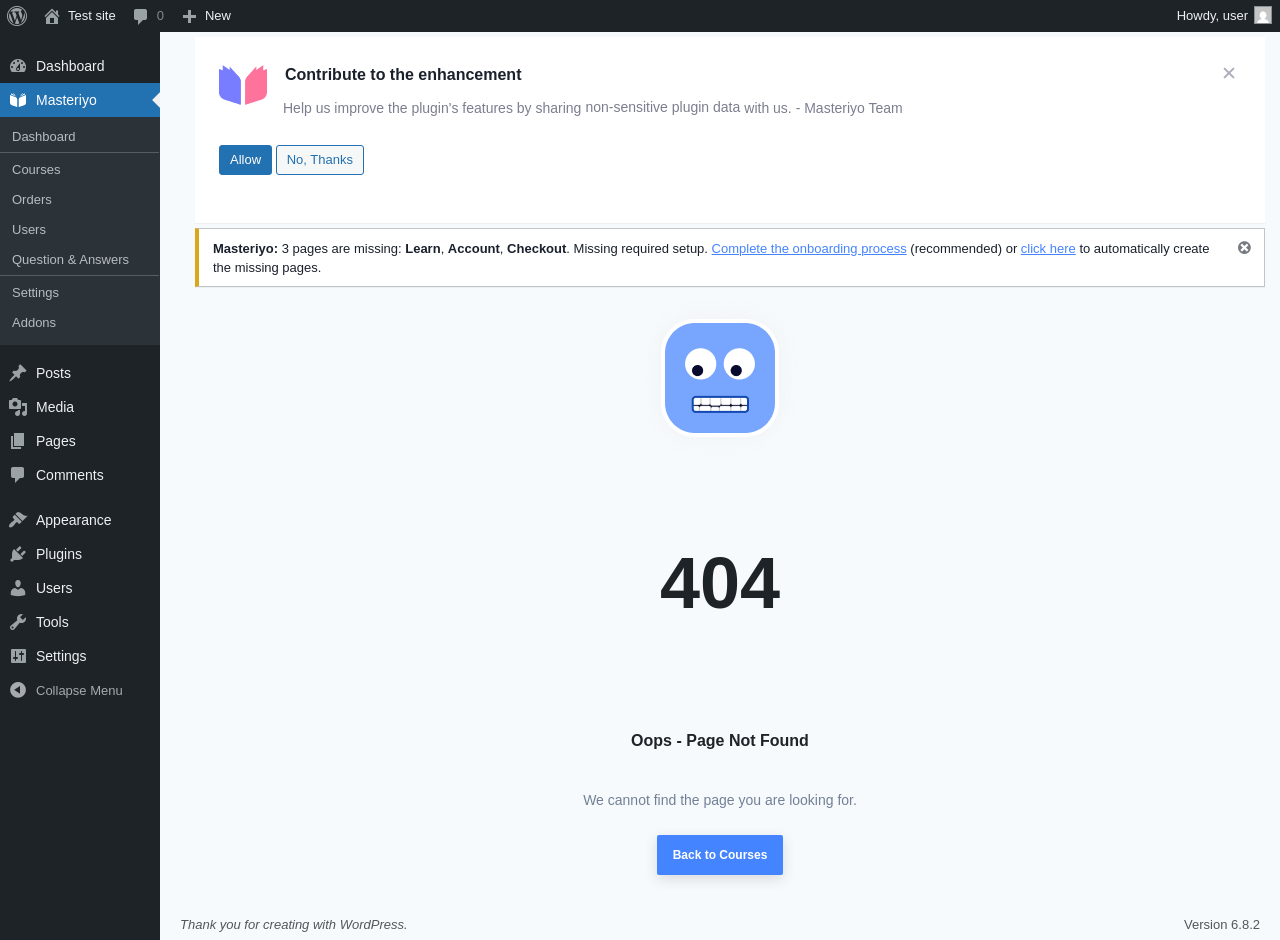Click the WordPress logo in admin bar

[x=17, y=16]
